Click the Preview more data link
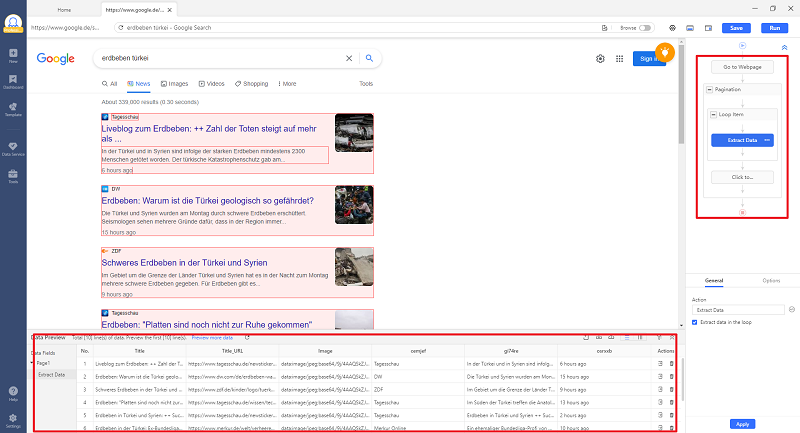Screen dimensions: 800x433 (212, 338)
